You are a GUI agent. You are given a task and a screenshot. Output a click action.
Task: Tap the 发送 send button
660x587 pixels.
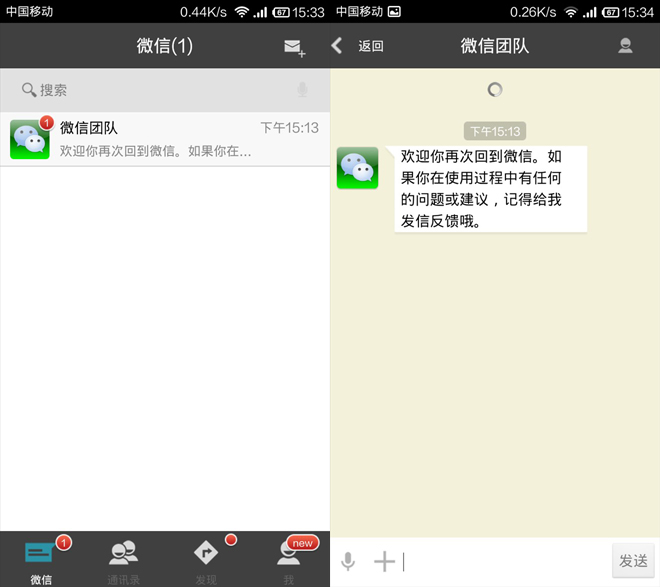pyautogui.click(x=633, y=560)
